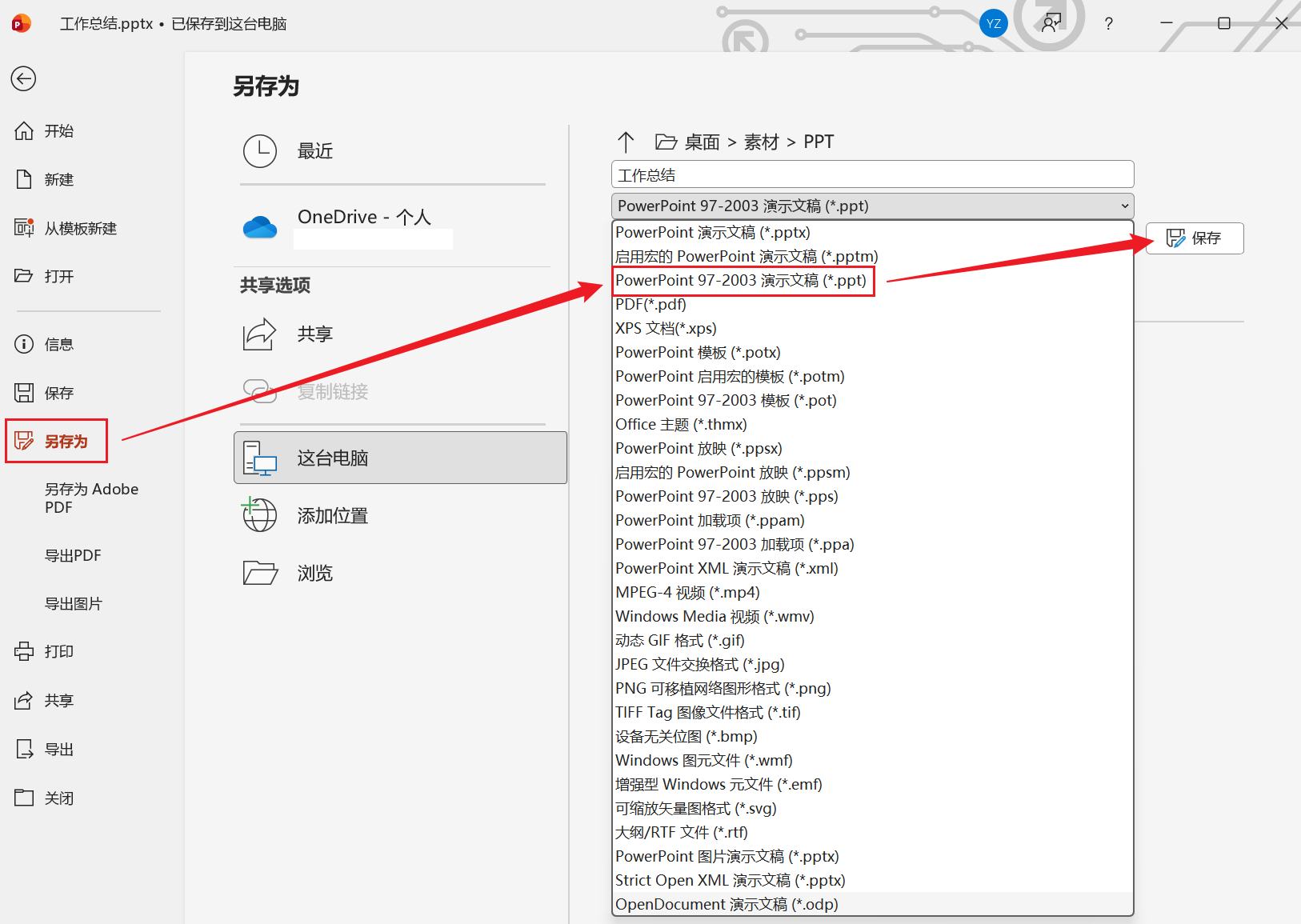The height and width of the screenshot is (924, 1301).
Task: Go to 打开 in the sidebar
Action: (x=45, y=277)
